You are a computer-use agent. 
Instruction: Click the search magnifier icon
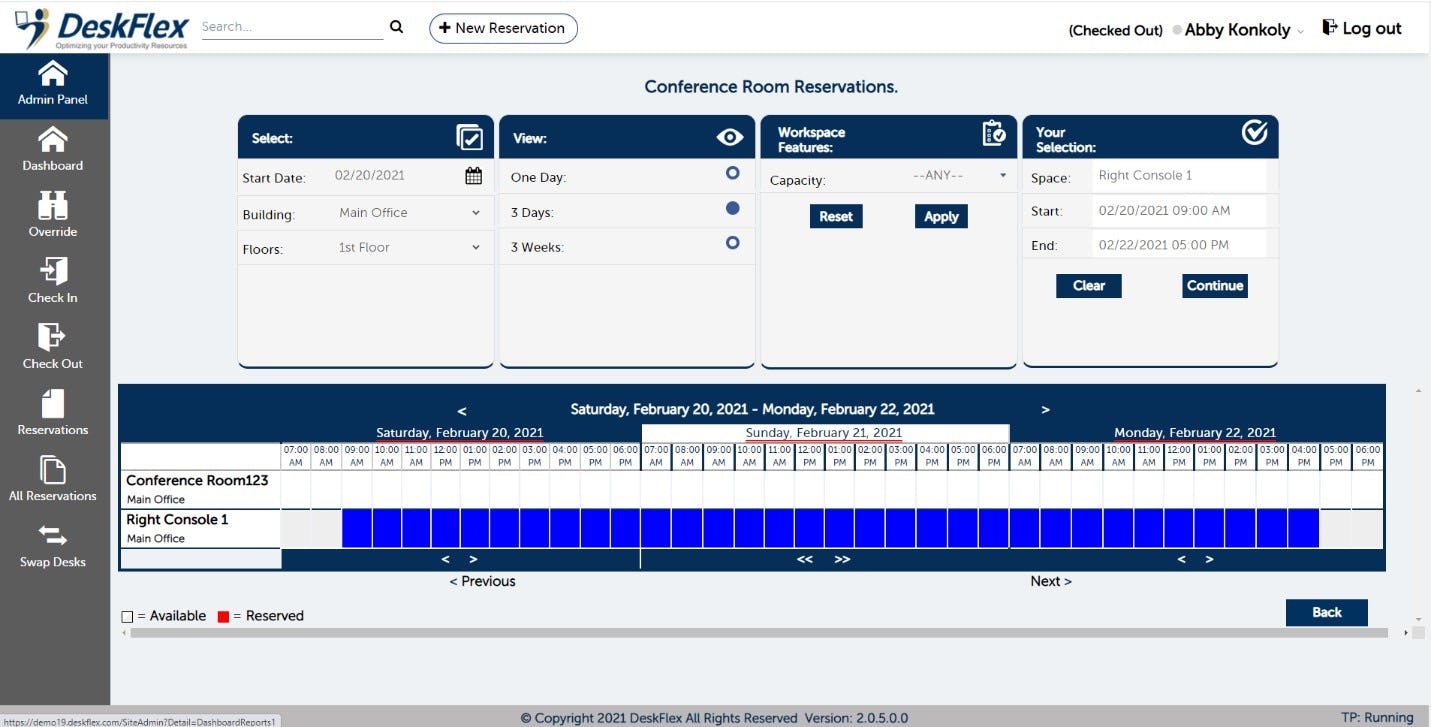point(396,27)
